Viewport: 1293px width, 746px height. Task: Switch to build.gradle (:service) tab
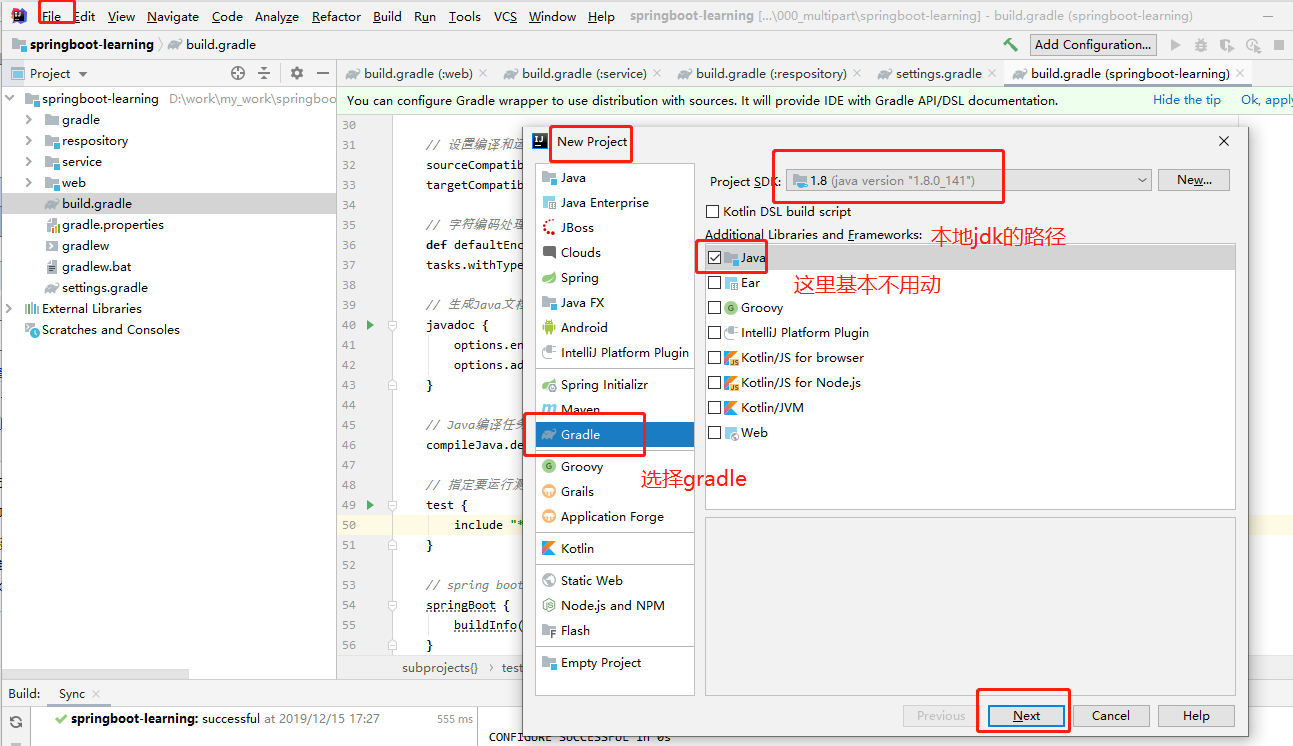click(x=583, y=73)
